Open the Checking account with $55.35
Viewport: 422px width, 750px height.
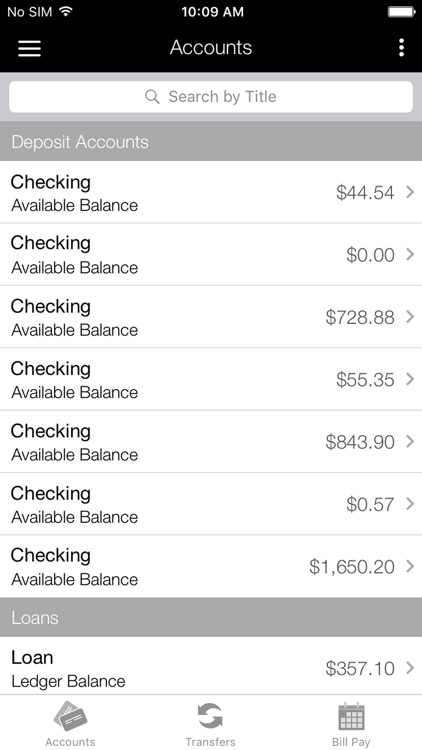211,379
